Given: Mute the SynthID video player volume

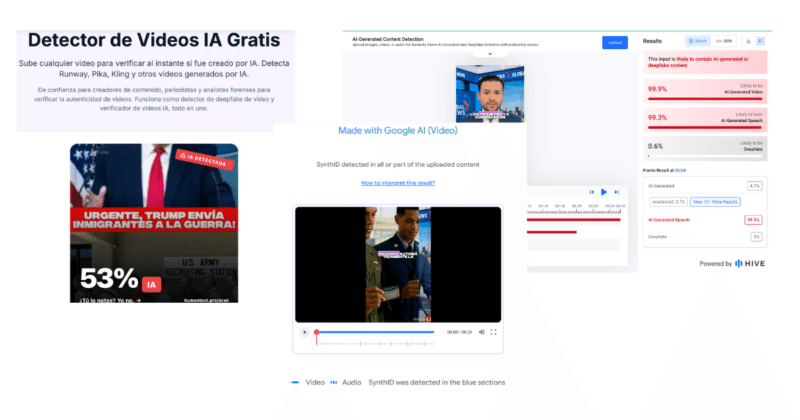Looking at the screenshot, I should (x=481, y=332).
